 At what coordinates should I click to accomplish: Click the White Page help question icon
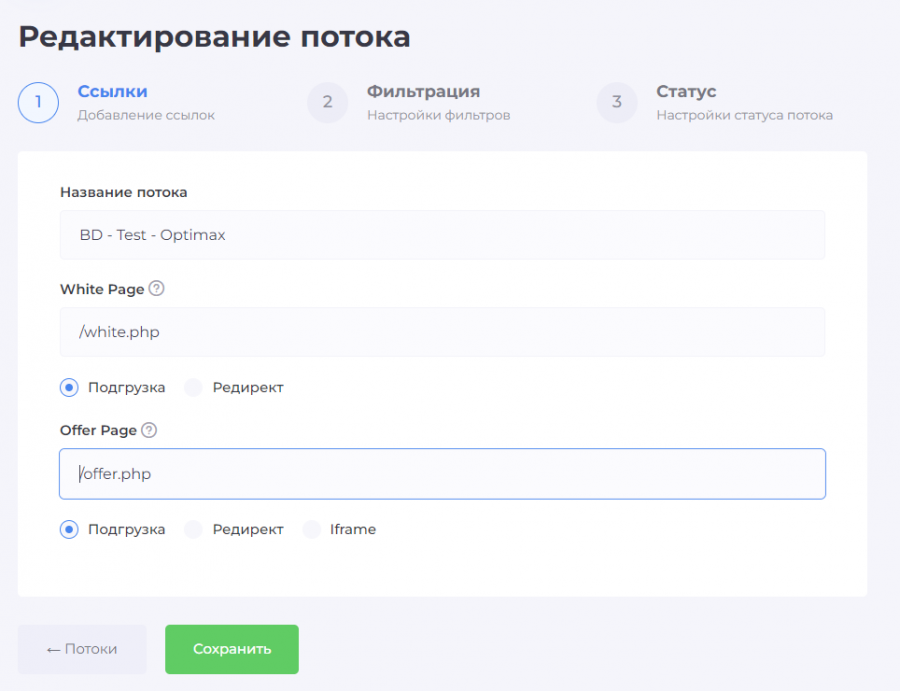tap(156, 288)
